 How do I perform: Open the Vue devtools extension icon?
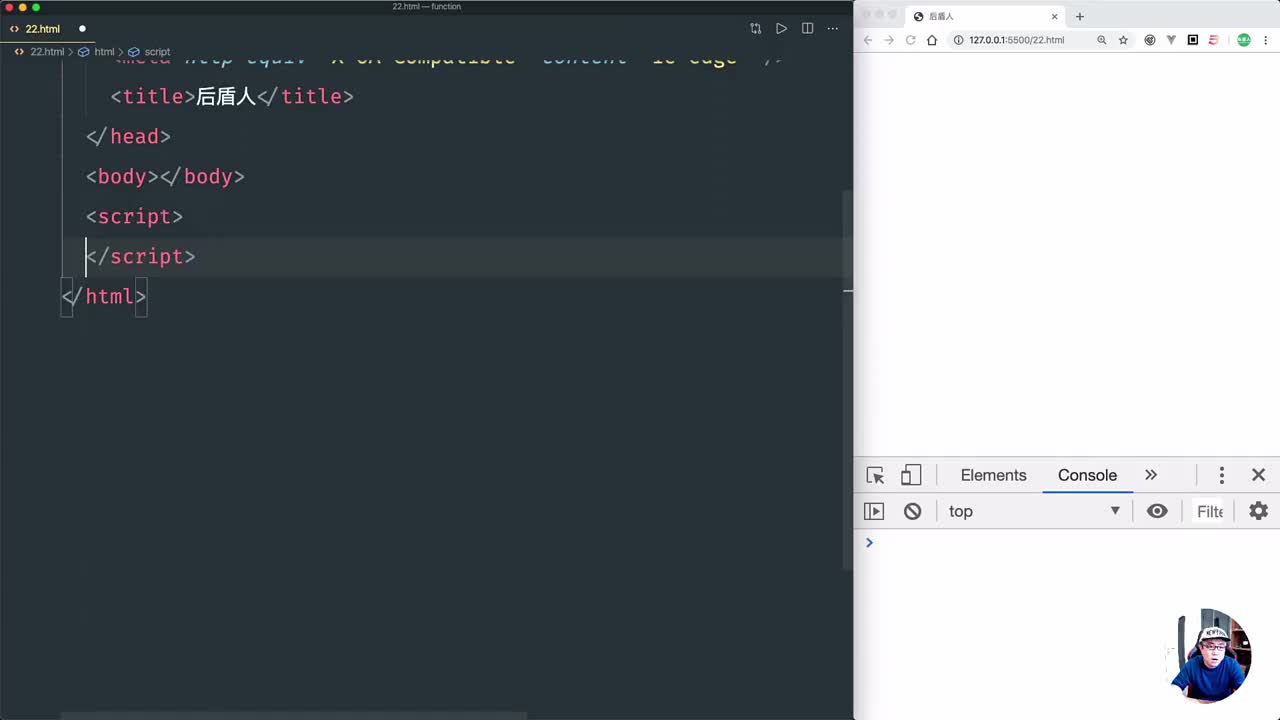[1171, 40]
